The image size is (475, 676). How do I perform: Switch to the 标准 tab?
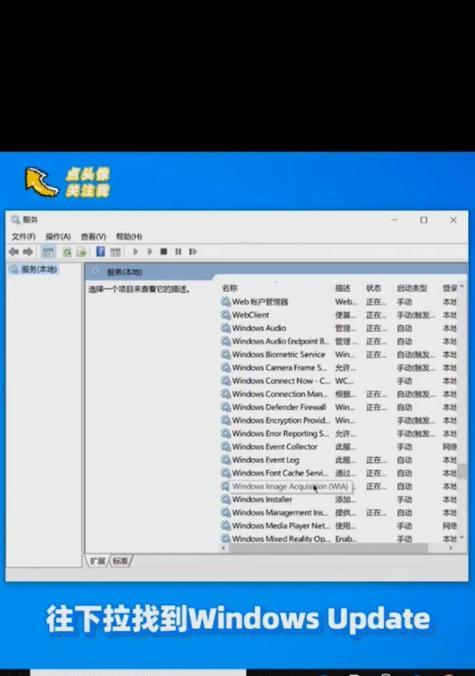(x=120, y=561)
